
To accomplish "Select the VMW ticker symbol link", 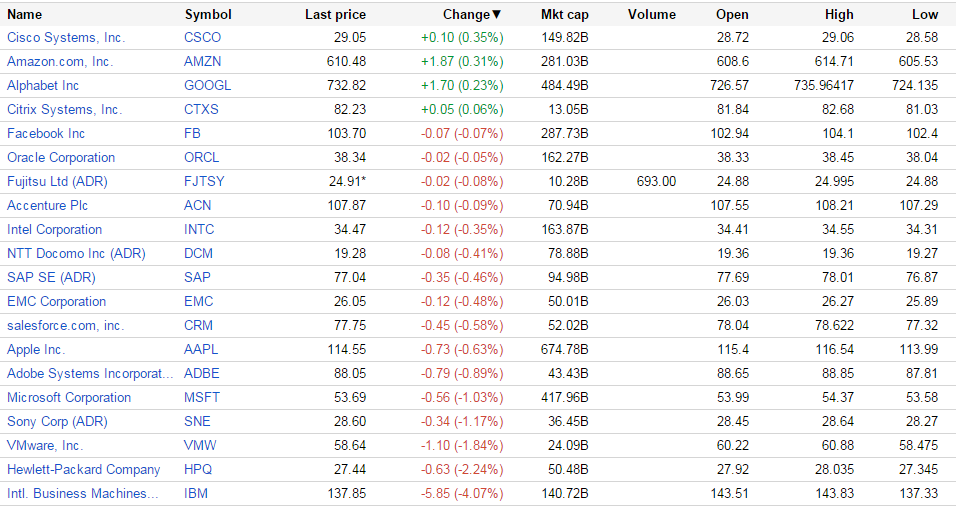I will coord(200,445).
